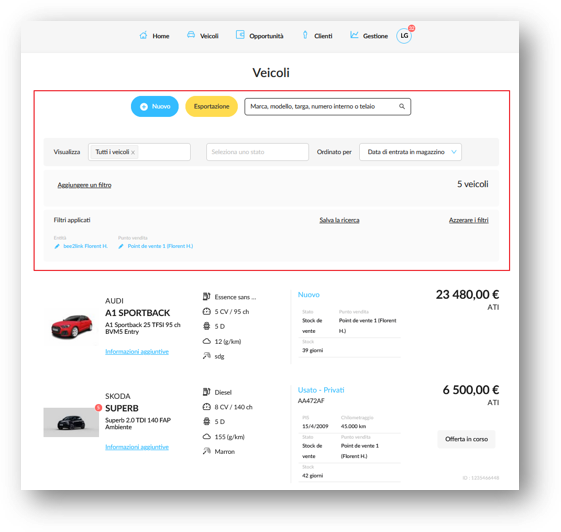Click the Home house icon
Screen dimensions: 561x532
coord(143,35)
